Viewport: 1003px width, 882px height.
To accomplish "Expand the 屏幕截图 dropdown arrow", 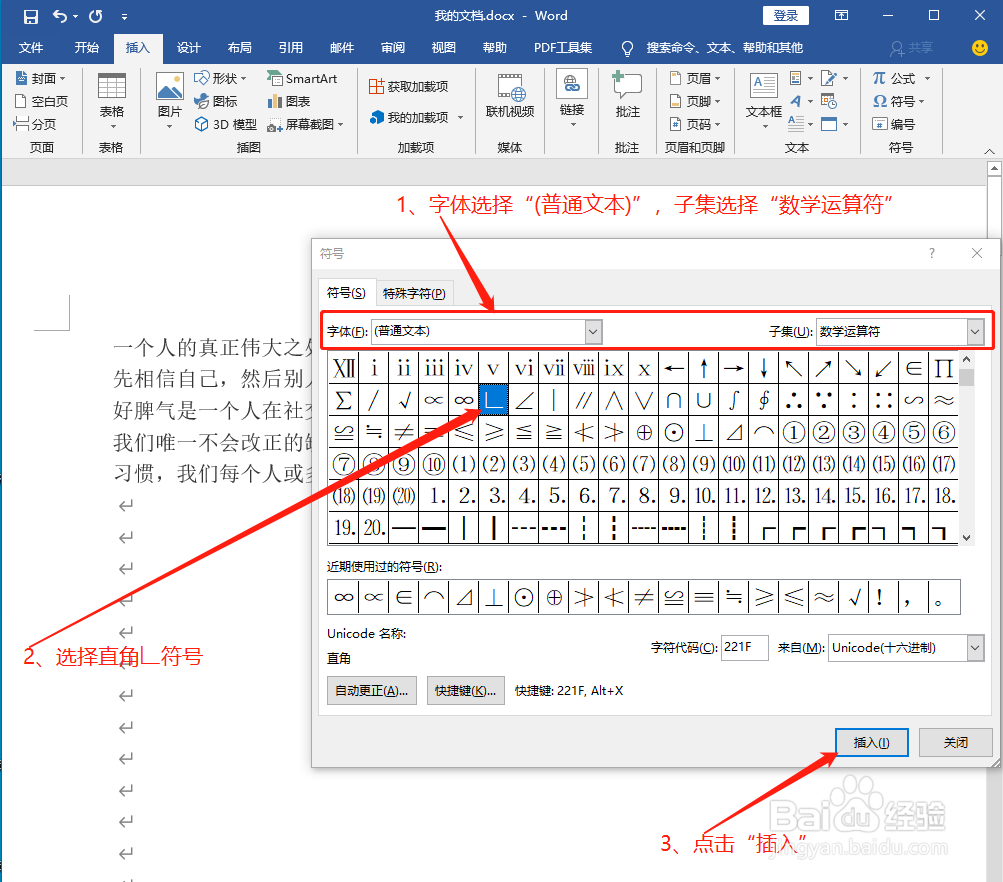I will [x=340, y=125].
